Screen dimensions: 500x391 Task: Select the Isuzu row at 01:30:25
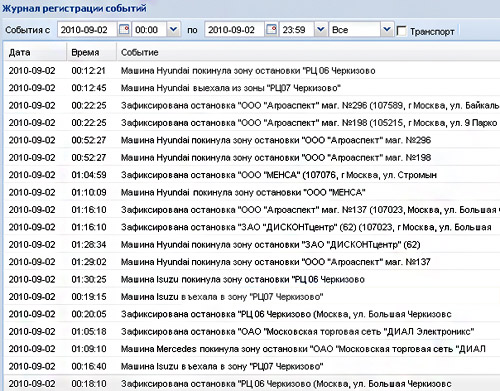[252, 279]
